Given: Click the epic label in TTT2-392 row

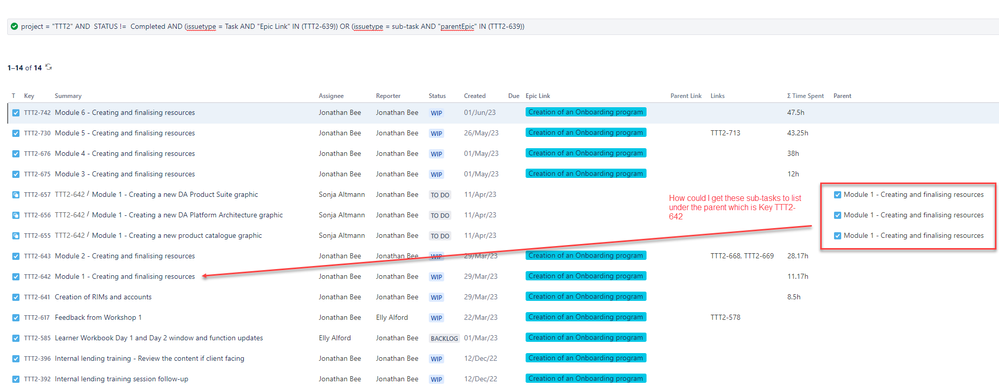Looking at the screenshot, I should (586, 379).
